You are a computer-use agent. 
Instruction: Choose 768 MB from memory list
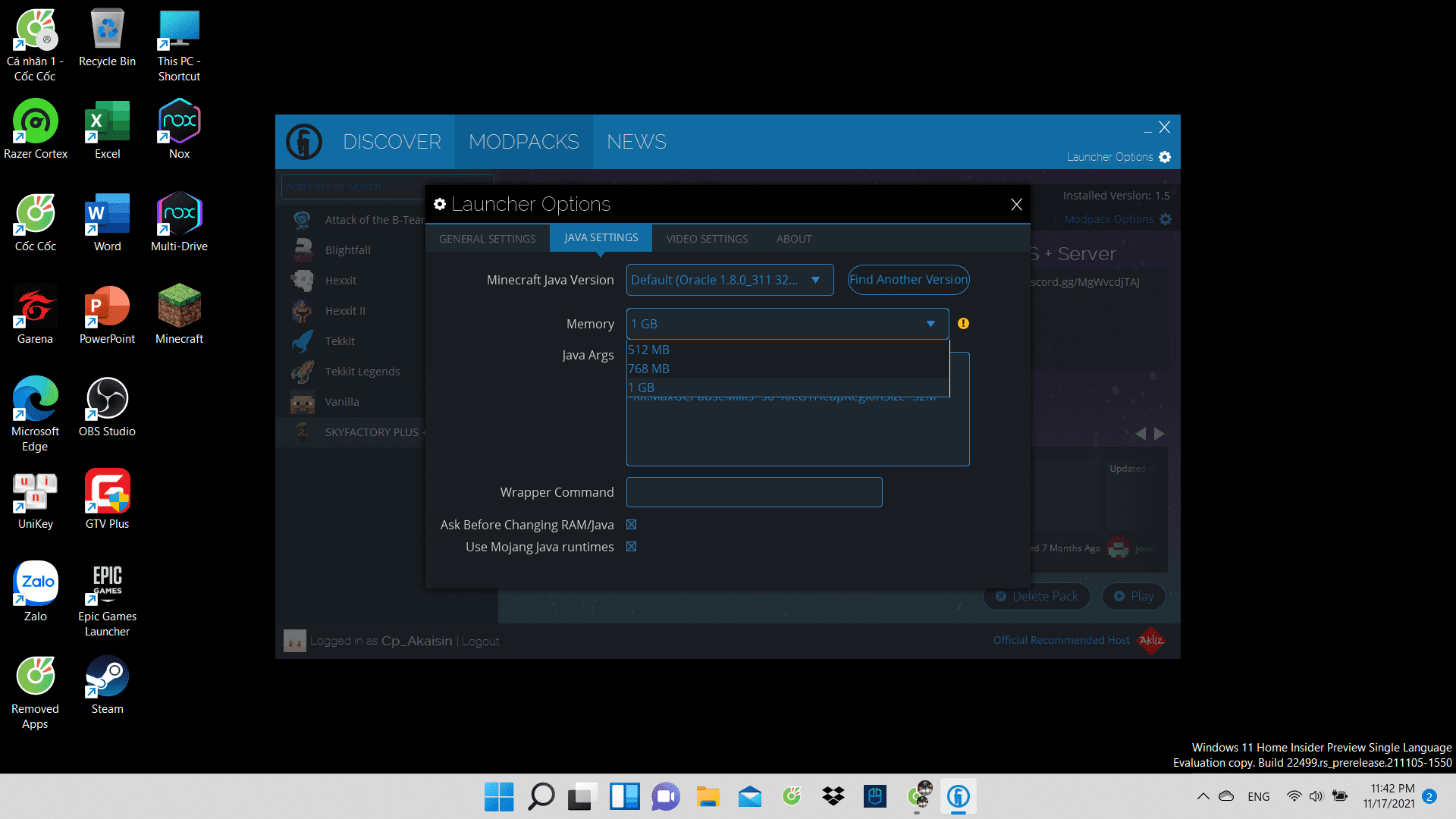(x=649, y=369)
